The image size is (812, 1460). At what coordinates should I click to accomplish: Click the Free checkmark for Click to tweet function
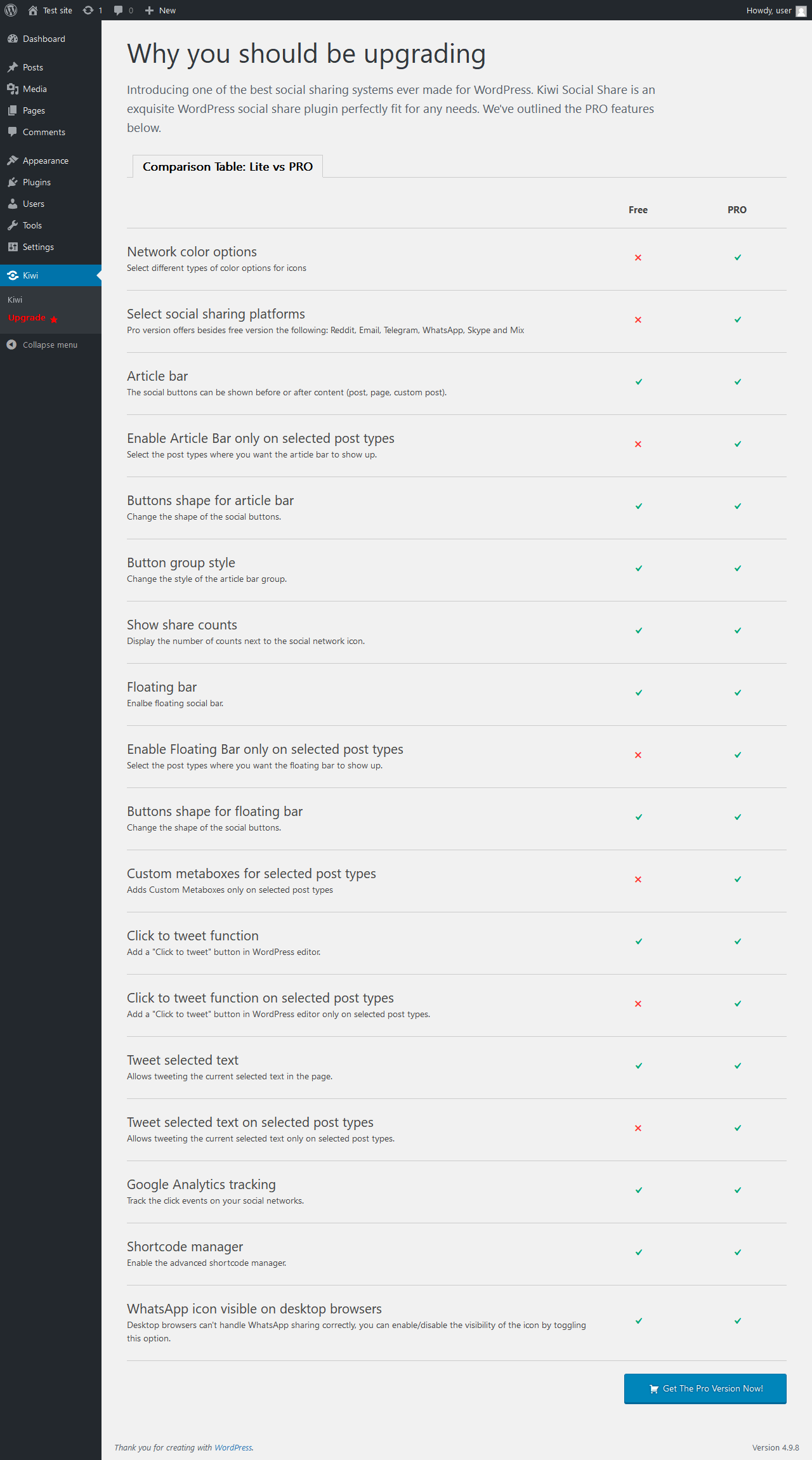click(639, 942)
